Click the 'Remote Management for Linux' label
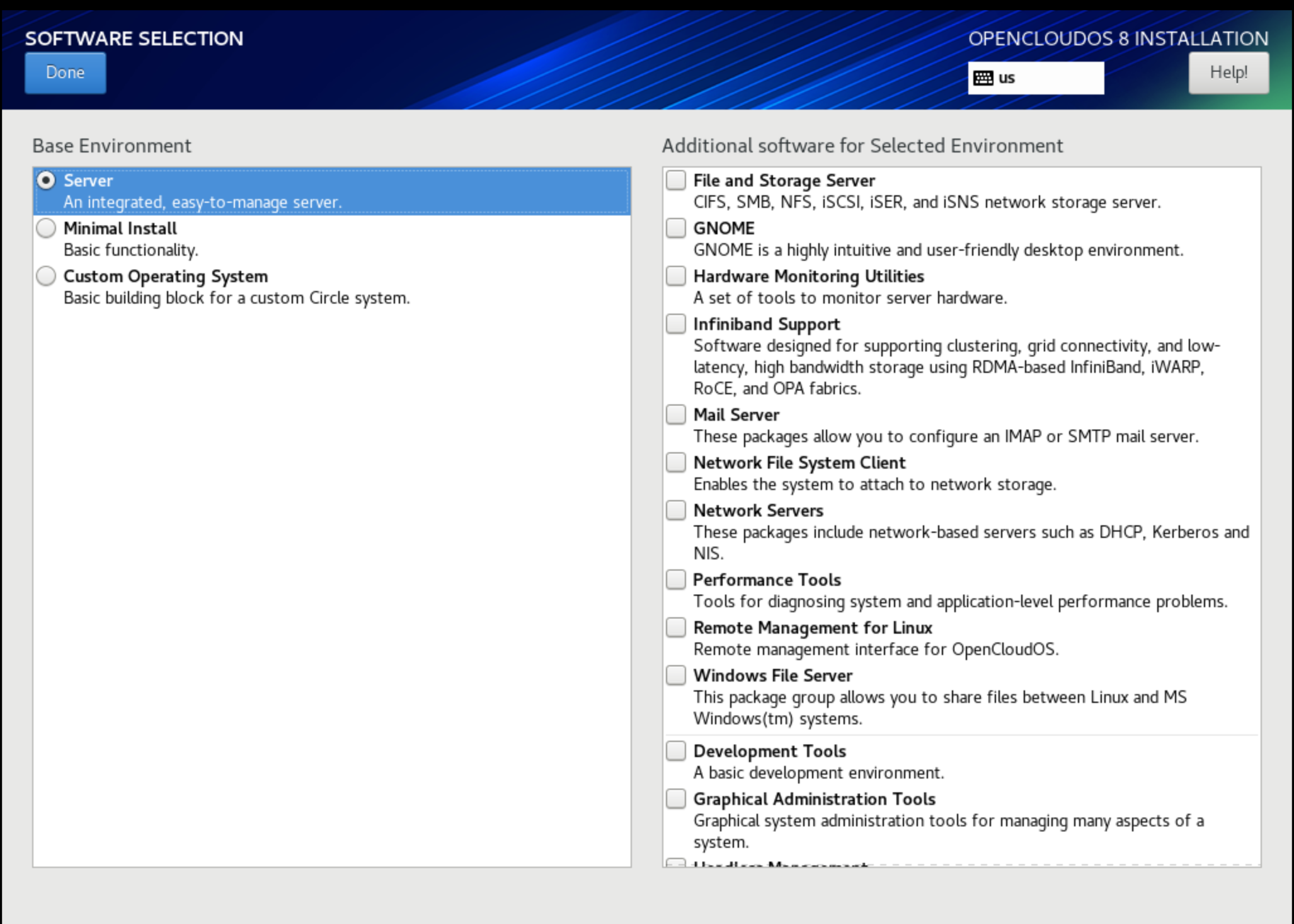Image resolution: width=1294 pixels, height=924 pixels. (x=813, y=627)
